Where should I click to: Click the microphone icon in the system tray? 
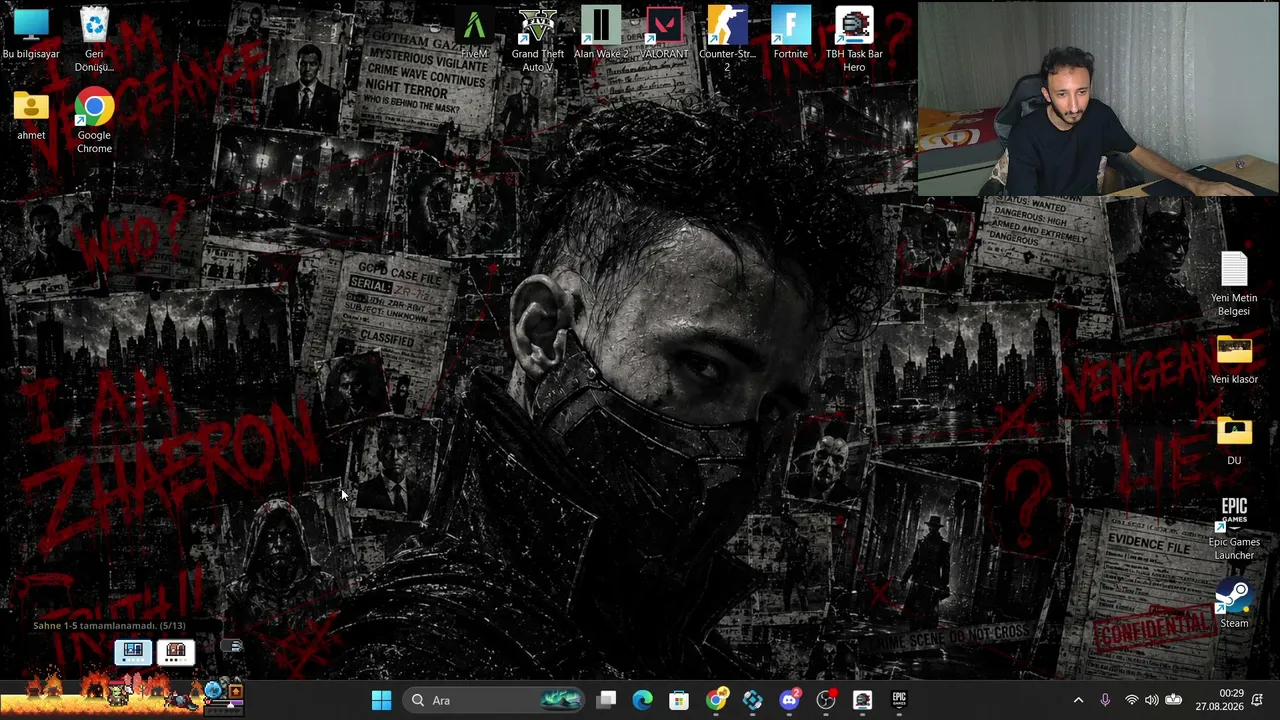[1105, 700]
